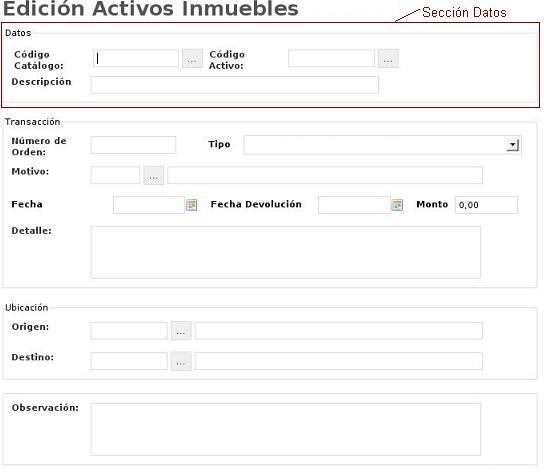Click the Fecha Devolución date input

[354, 205]
